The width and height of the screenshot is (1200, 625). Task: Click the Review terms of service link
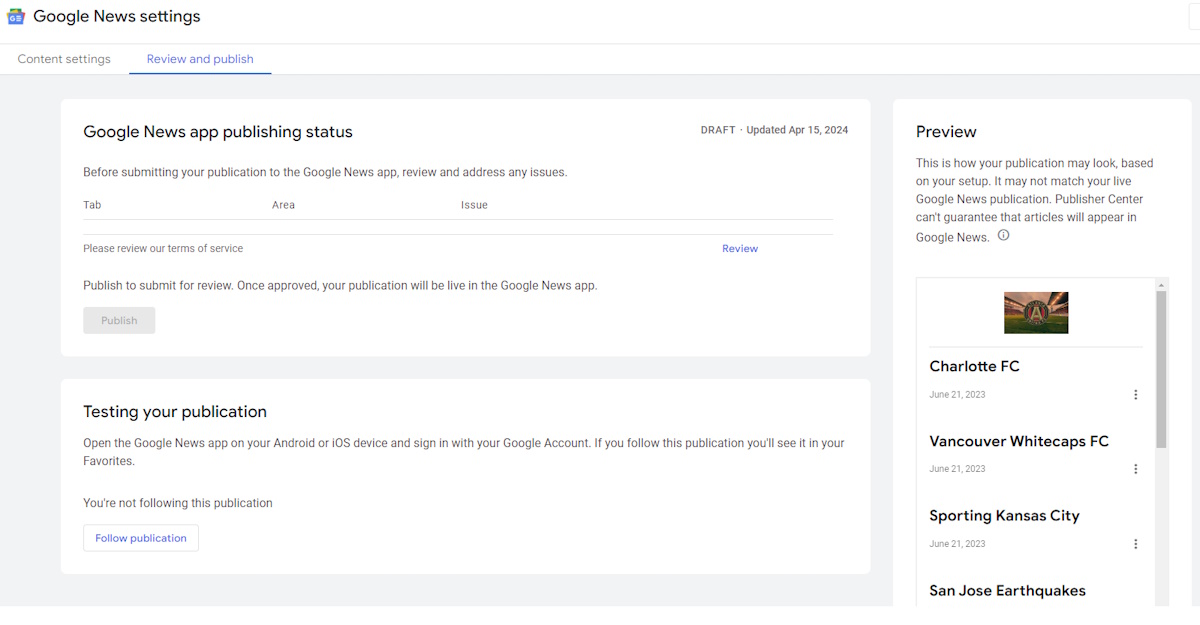point(739,249)
